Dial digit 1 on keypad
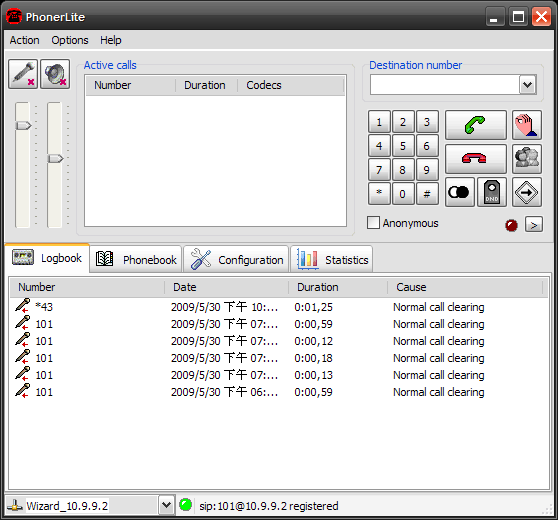The image size is (558, 520). (379, 122)
